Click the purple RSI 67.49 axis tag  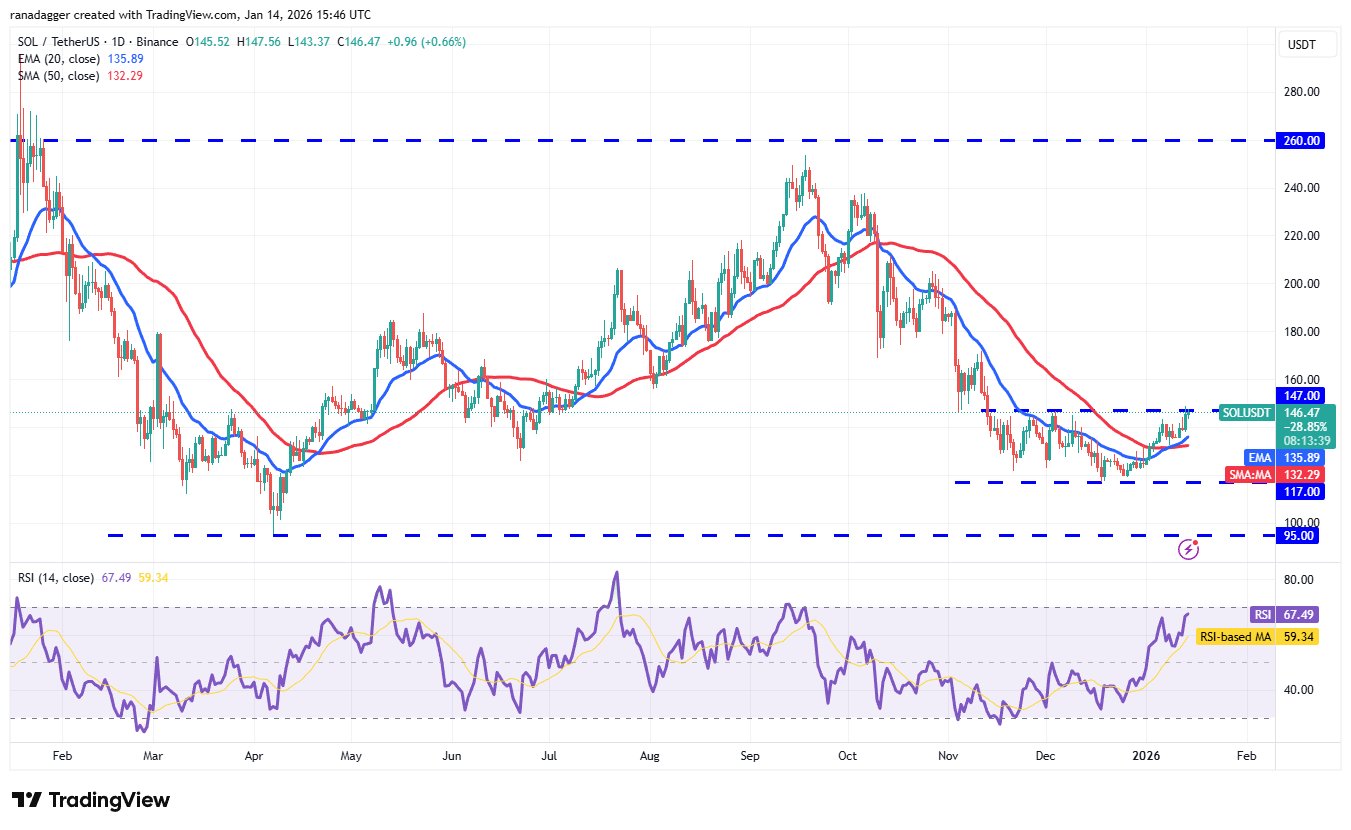point(1284,616)
